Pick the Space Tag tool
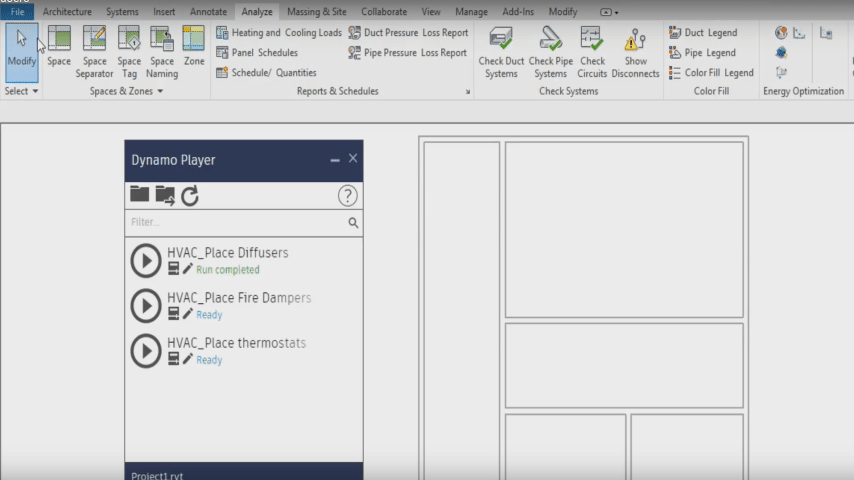Viewport: 854px width, 480px height. [x=129, y=52]
